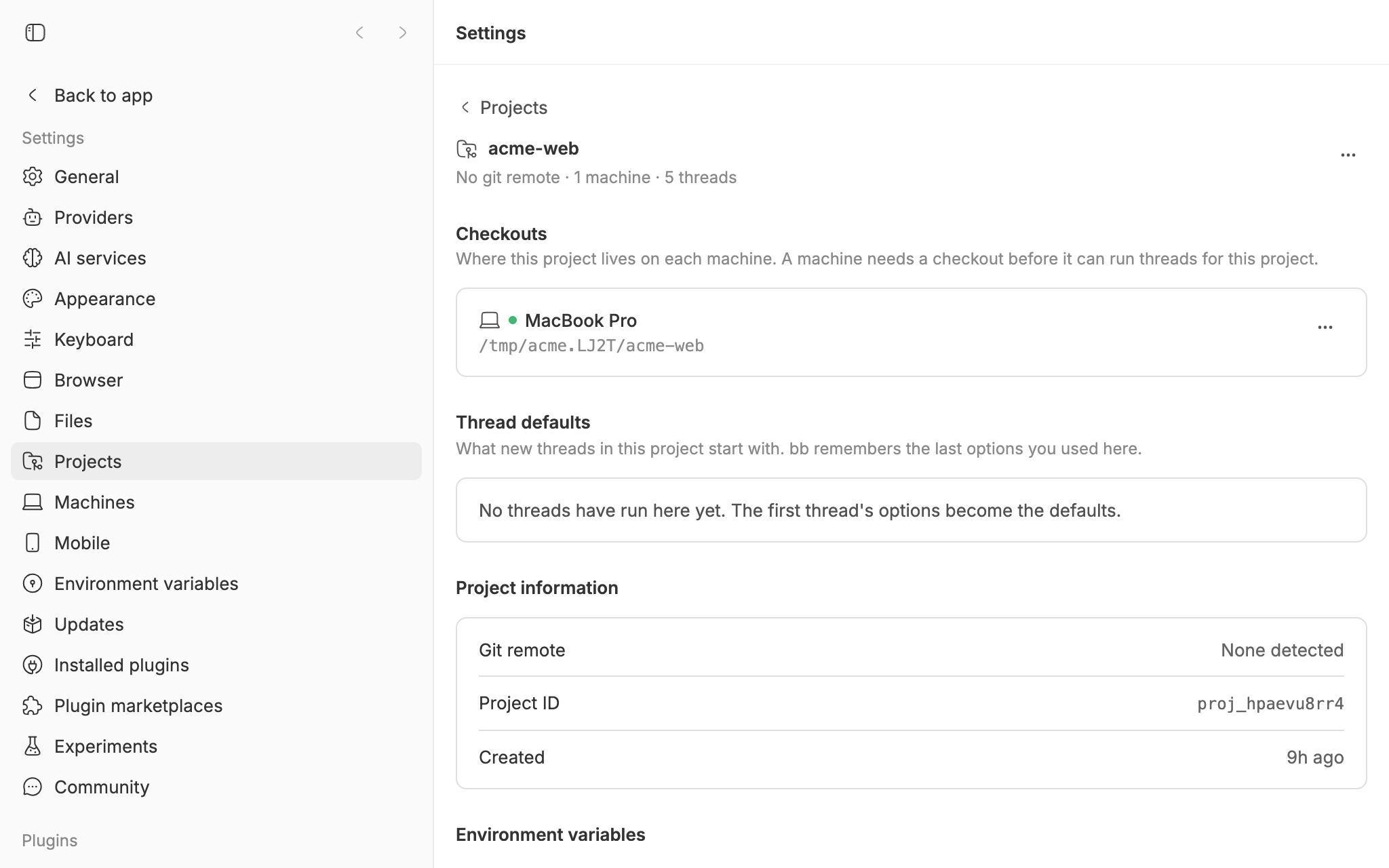1389x868 pixels.
Task: Click the Updates package icon
Action: (33, 624)
